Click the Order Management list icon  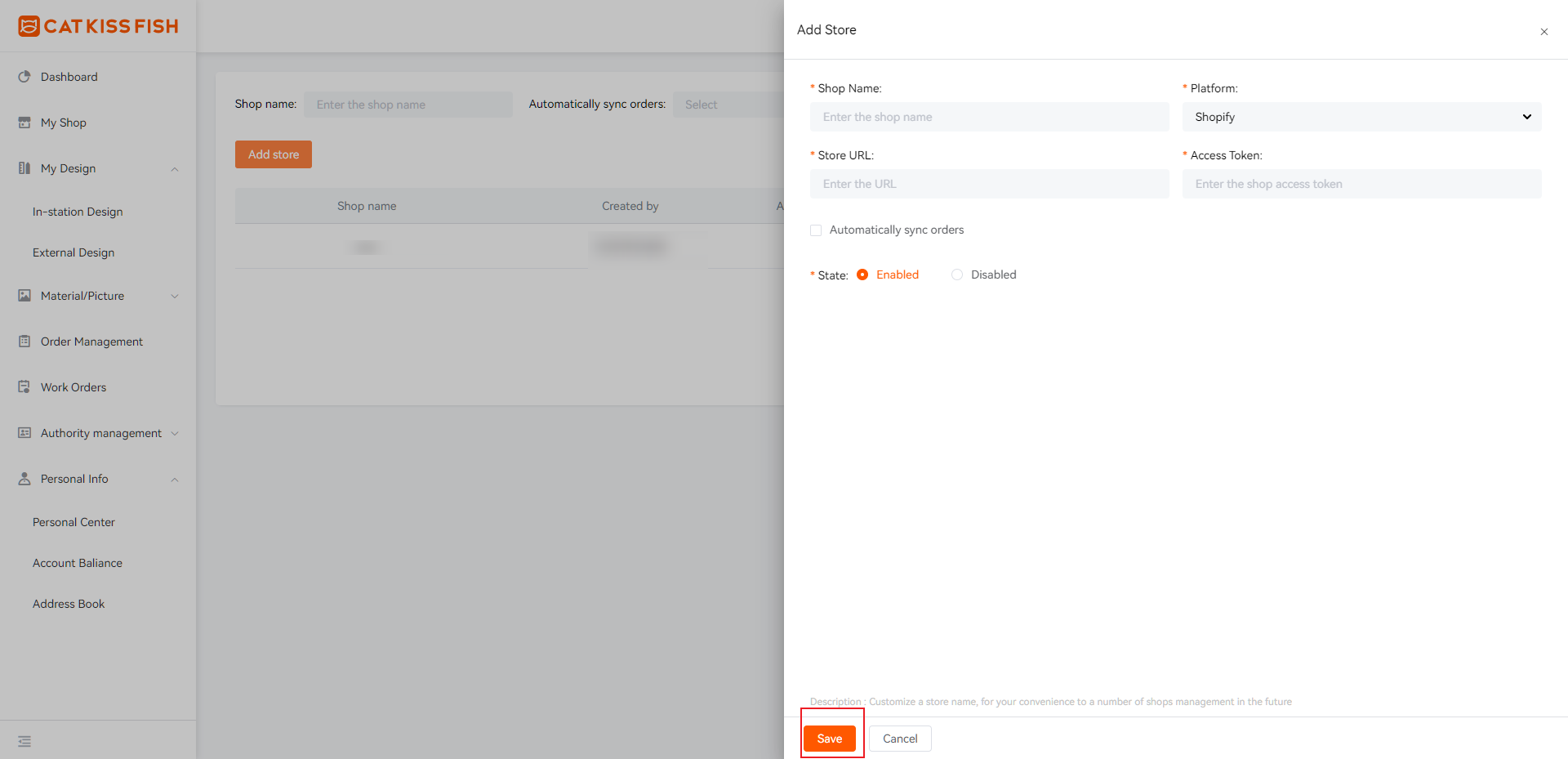coord(24,342)
